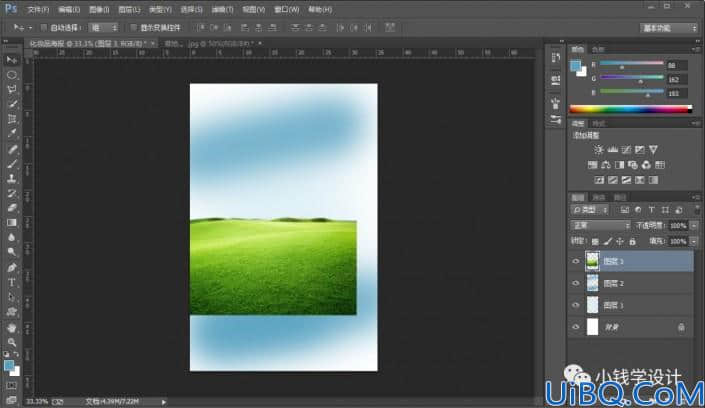Select the Eraser tool
The image size is (705, 408).
(12, 208)
